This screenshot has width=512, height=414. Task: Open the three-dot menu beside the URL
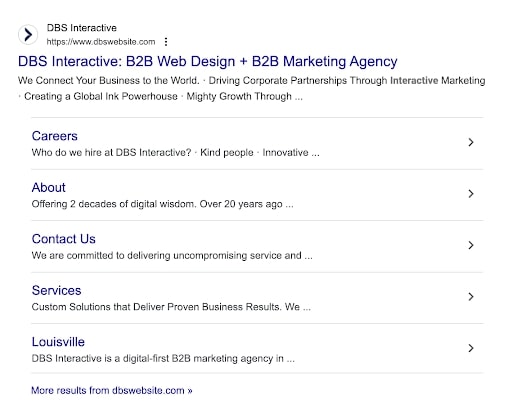coord(166,42)
